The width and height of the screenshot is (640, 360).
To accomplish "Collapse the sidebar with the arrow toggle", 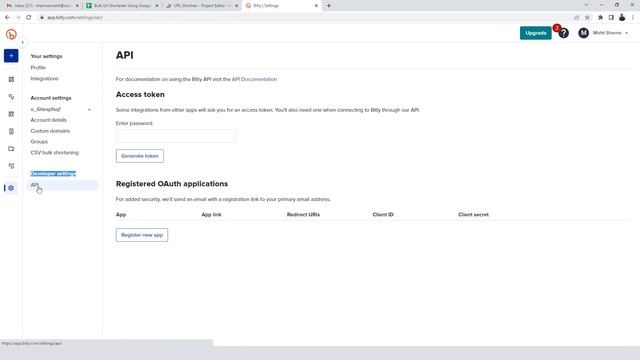I will [x=23, y=42].
